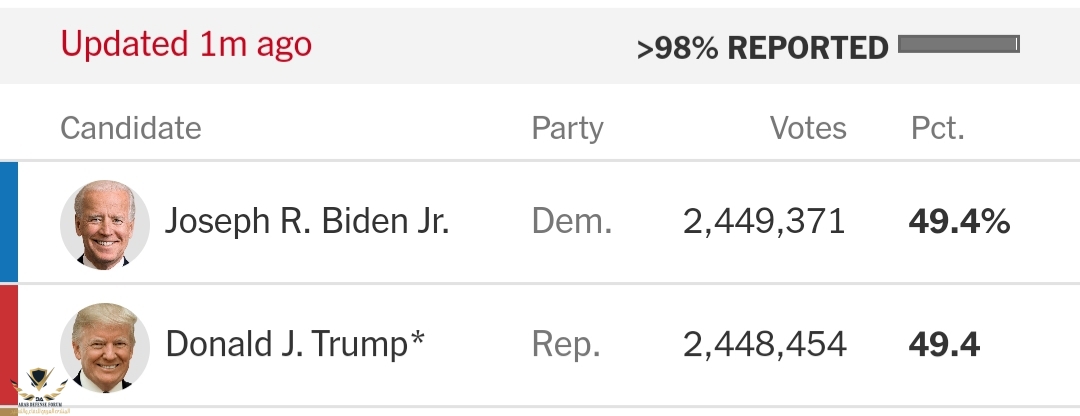Click the reporting progress bar
The image size is (1080, 416).
(x=958, y=44)
